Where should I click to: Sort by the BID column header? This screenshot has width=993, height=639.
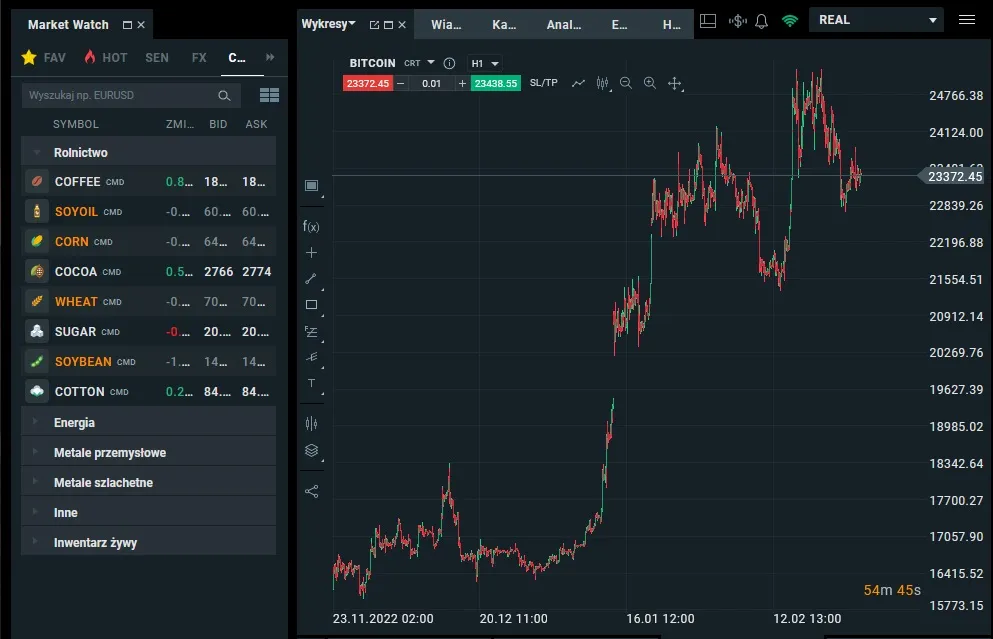pyautogui.click(x=218, y=124)
